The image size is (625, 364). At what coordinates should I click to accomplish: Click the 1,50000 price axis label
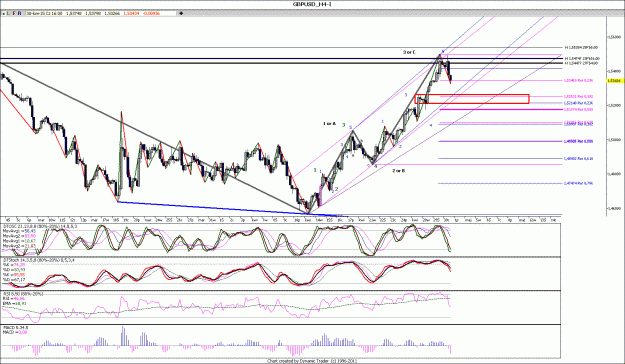click(x=616, y=140)
